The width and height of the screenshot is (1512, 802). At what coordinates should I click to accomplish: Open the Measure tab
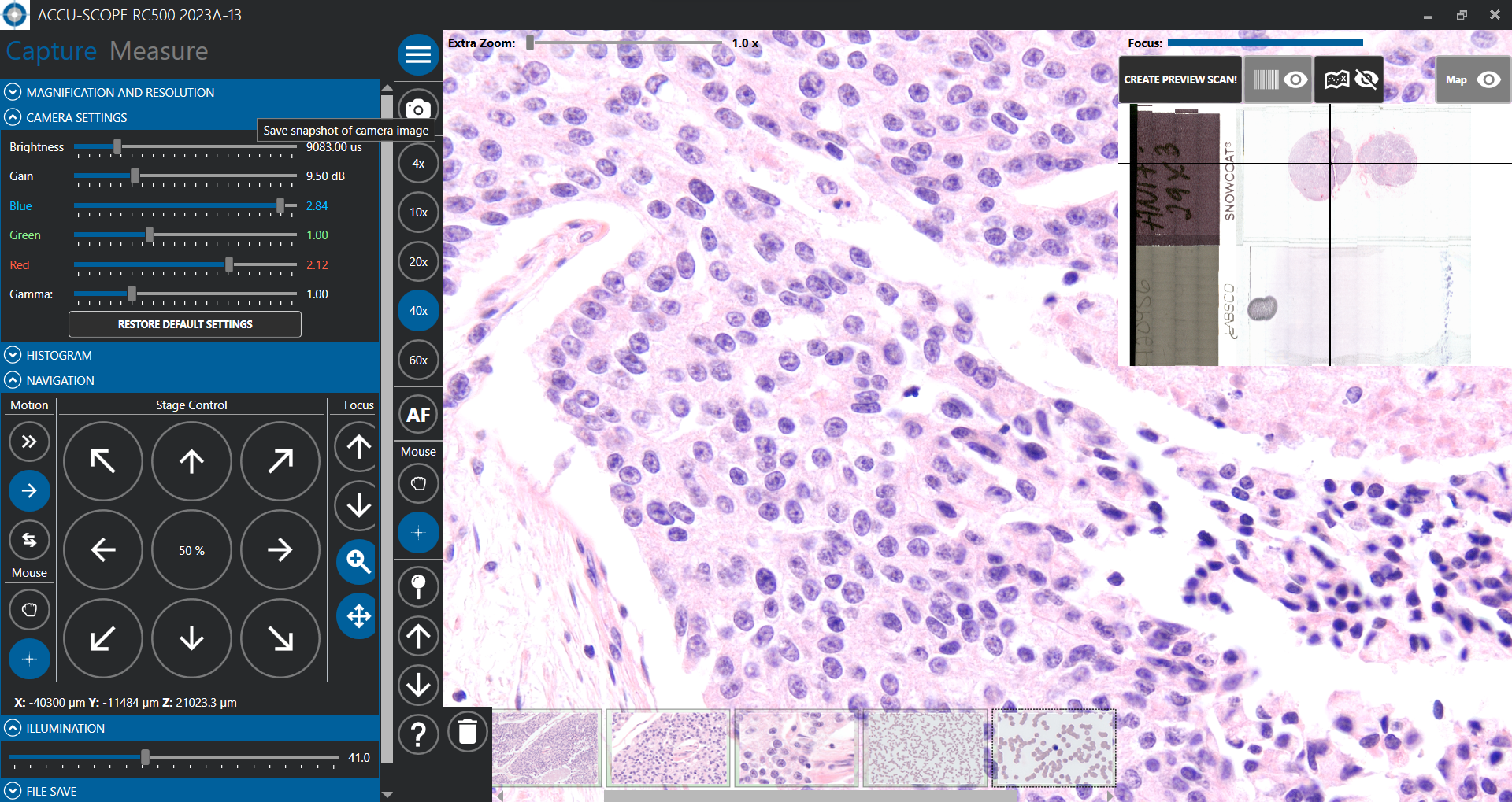[159, 51]
